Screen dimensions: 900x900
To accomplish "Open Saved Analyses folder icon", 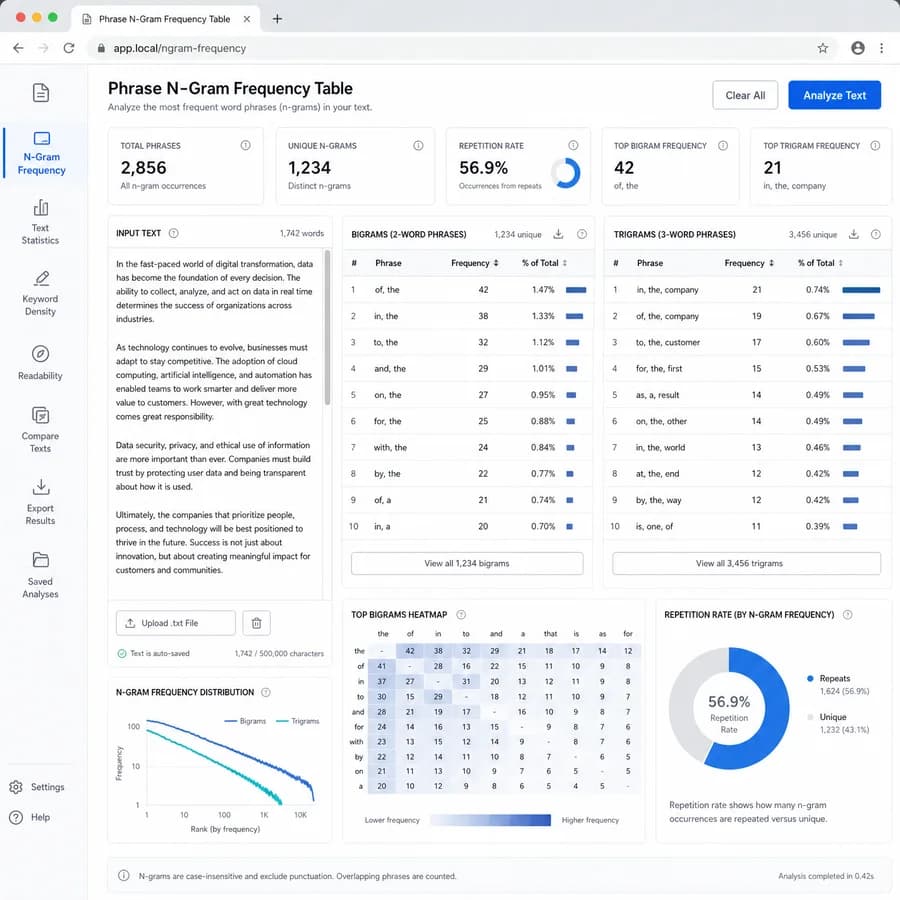I will (41, 559).
